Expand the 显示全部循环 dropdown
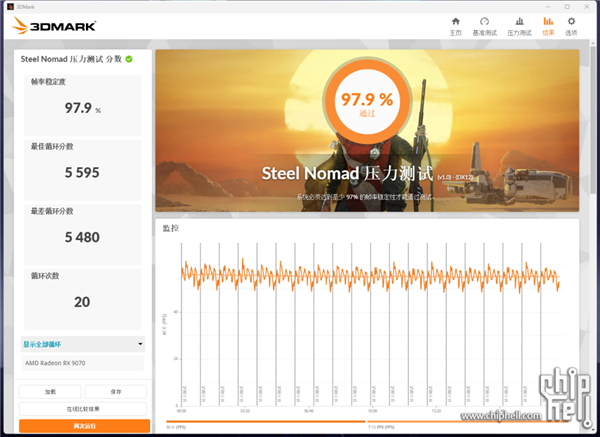 tap(83, 344)
